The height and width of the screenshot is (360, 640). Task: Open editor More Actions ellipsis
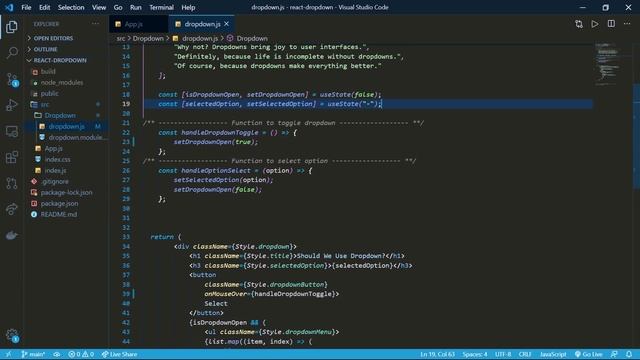[x=627, y=24]
